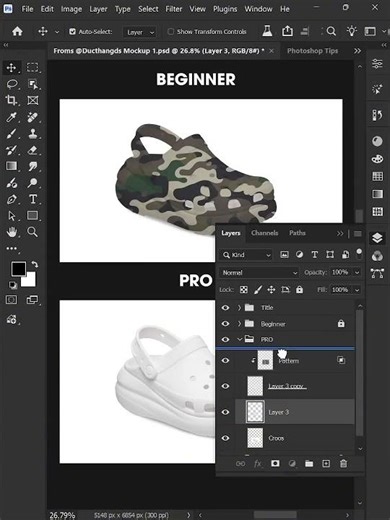Screen dimensions: 390x520
Task: Open the File menu
Action: point(27,9)
